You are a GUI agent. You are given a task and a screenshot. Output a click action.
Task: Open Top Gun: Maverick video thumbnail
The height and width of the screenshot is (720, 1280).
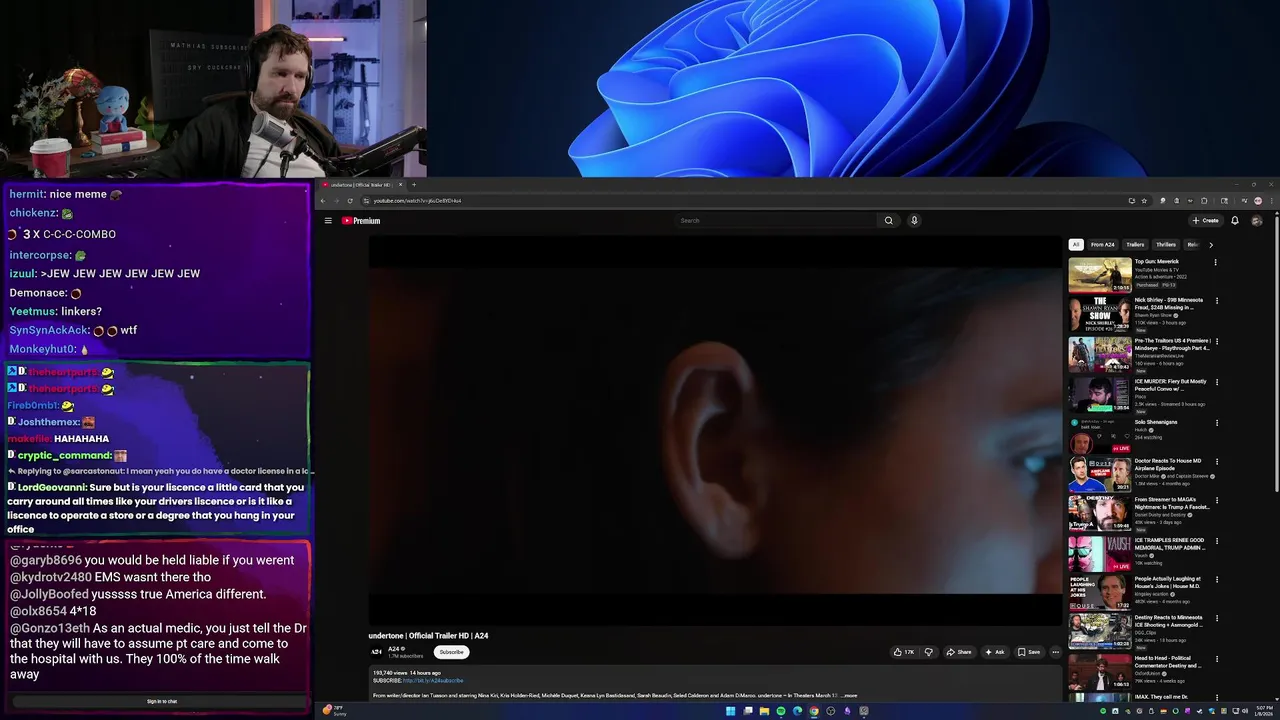click(1100, 275)
